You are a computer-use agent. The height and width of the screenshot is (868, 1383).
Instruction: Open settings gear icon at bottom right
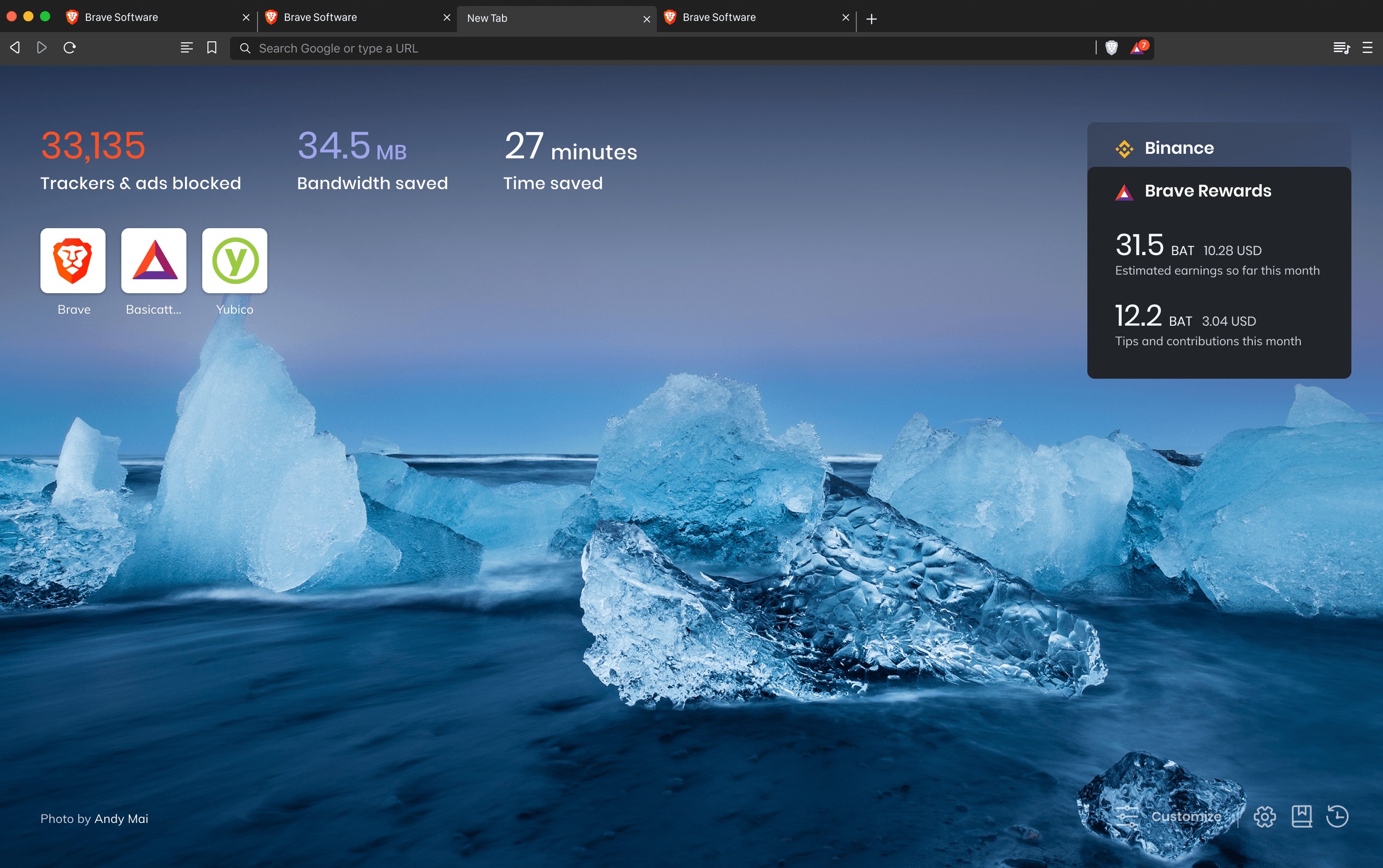pos(1264,816)
